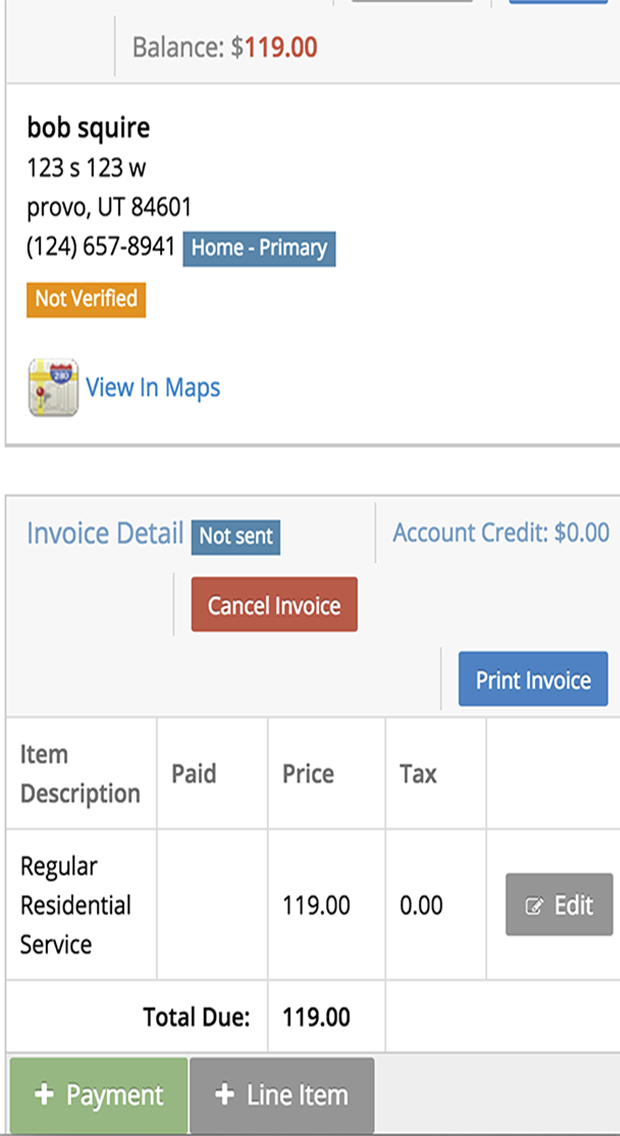Open the Paid column header
Screen dimensions: 620x1136
tap(194, 773)
